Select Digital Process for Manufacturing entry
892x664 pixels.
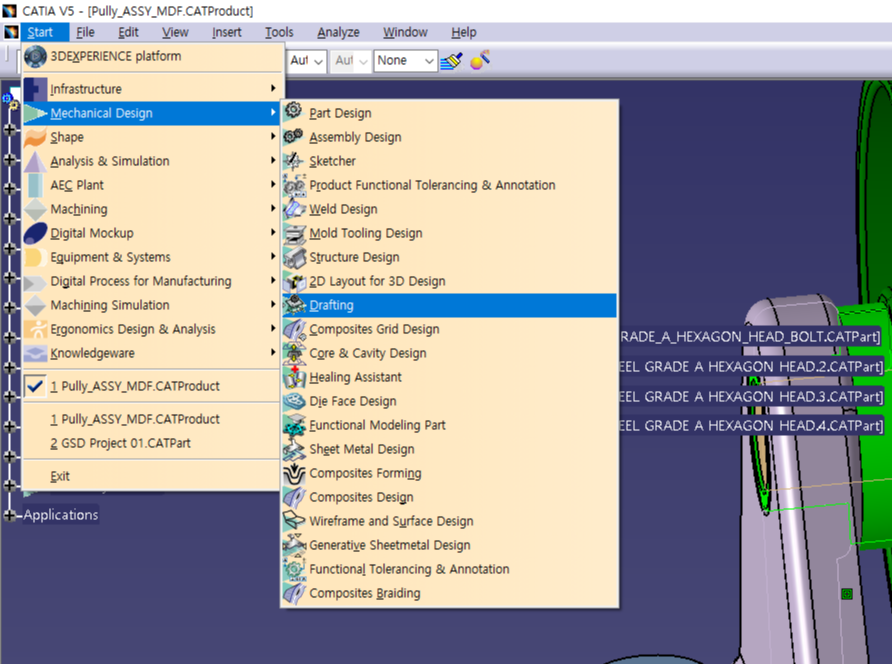point(151,281)
